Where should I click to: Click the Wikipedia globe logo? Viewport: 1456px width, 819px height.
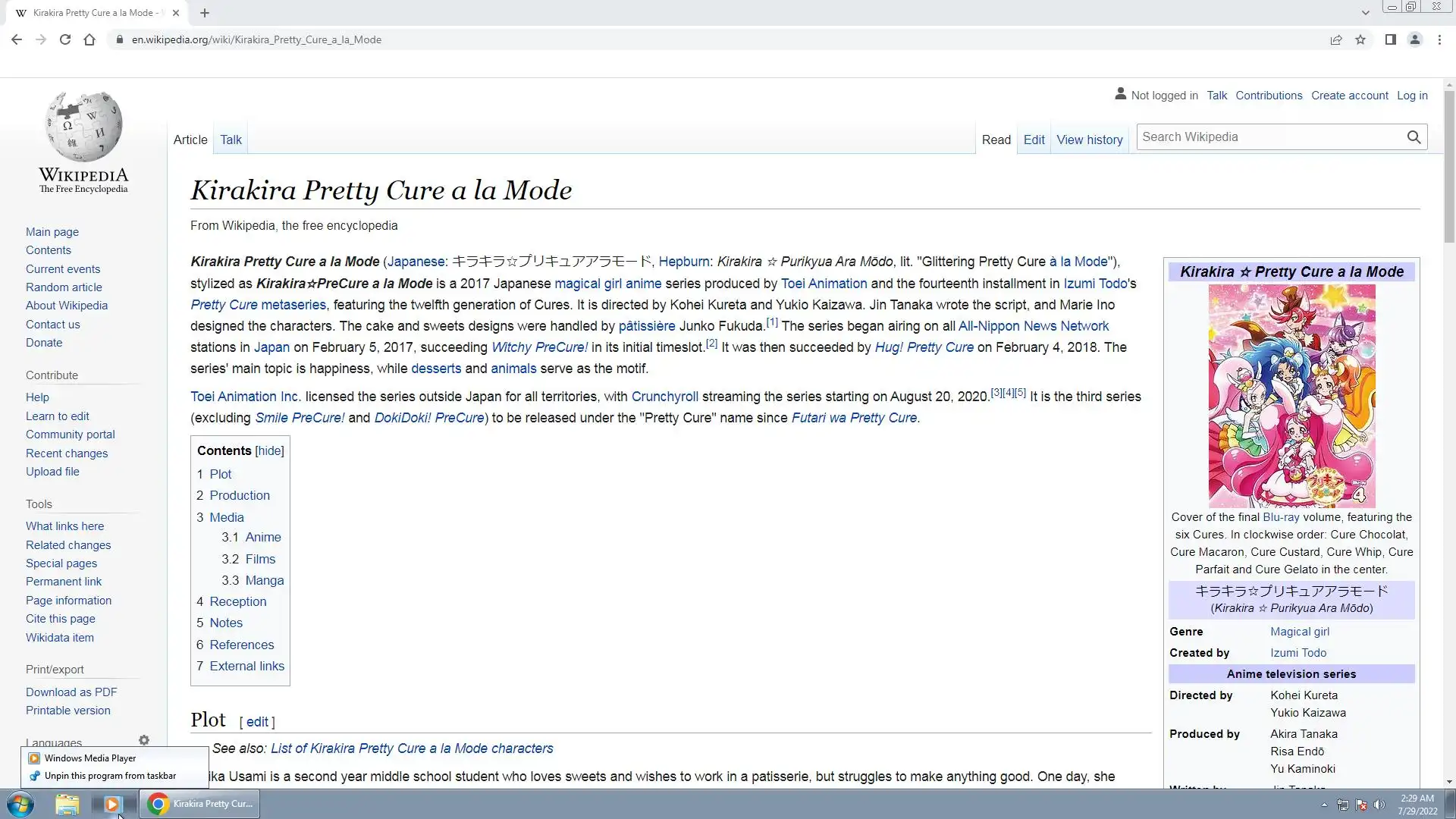83,127
